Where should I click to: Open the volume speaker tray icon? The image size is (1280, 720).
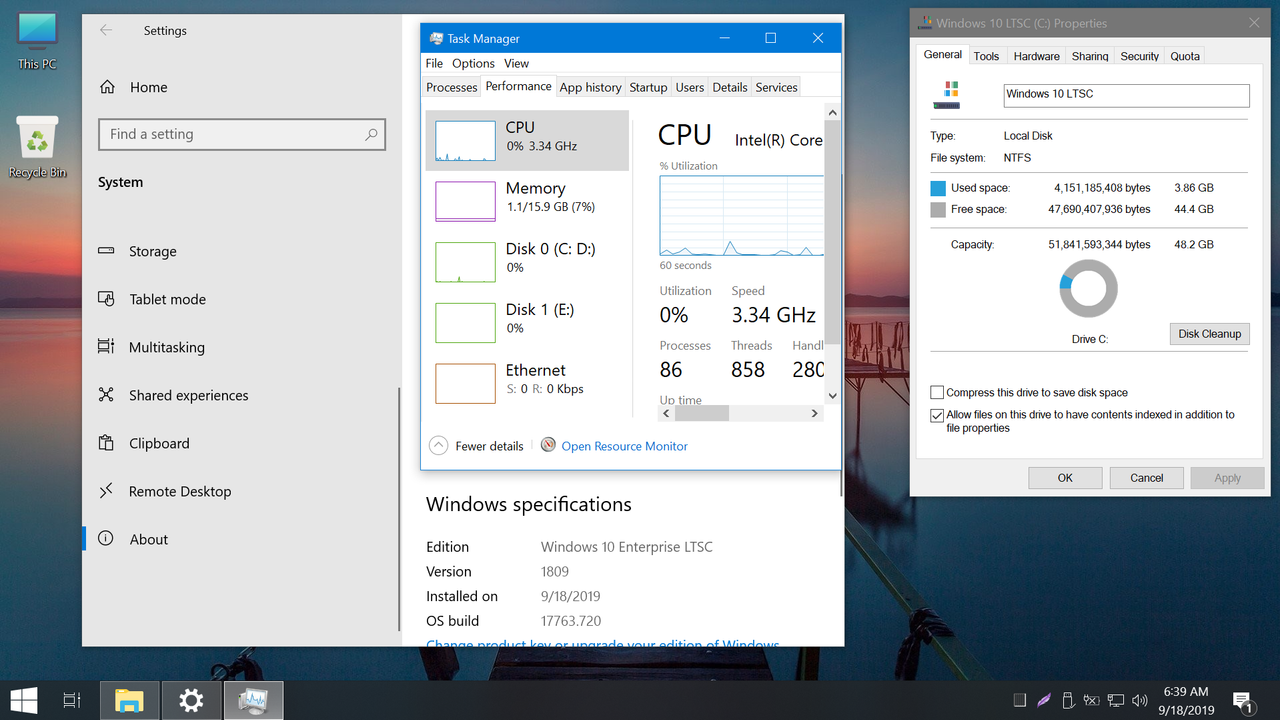(x=1138, y=700)
